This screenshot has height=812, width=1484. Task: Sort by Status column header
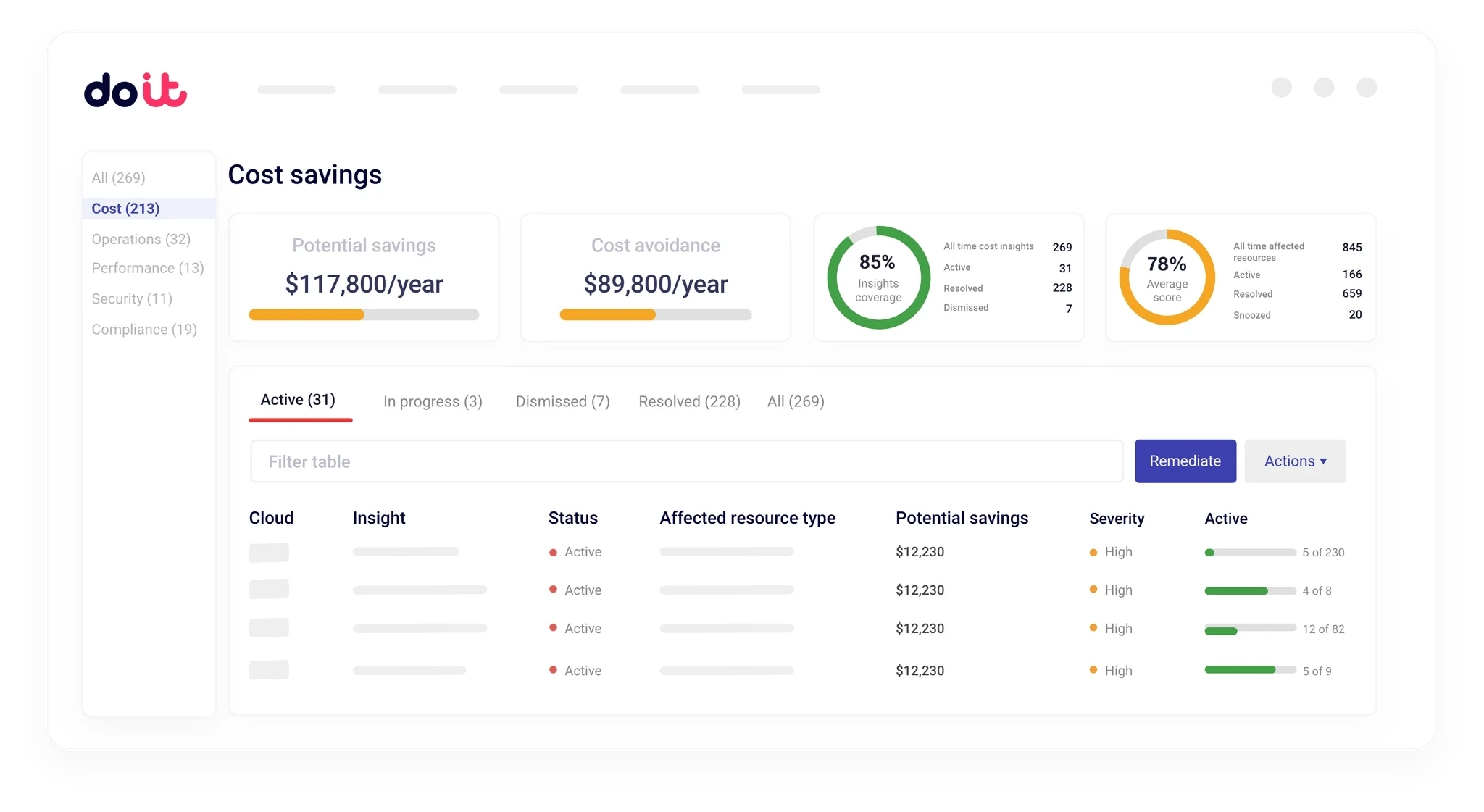573,518
